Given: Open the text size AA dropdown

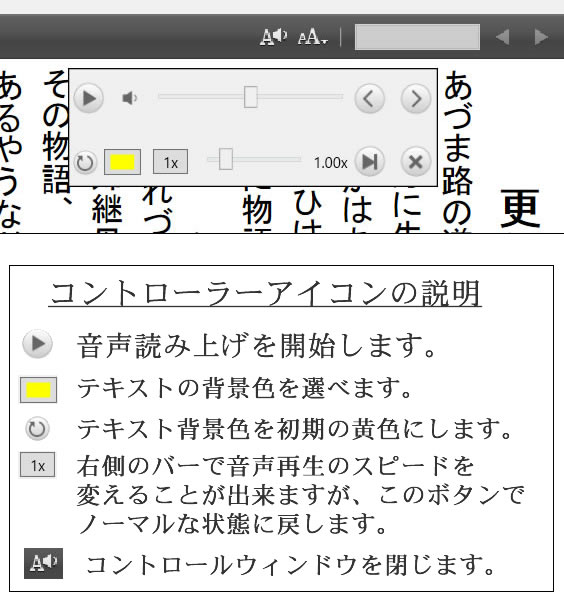Looking at the screenshot, I should point(313,37).
